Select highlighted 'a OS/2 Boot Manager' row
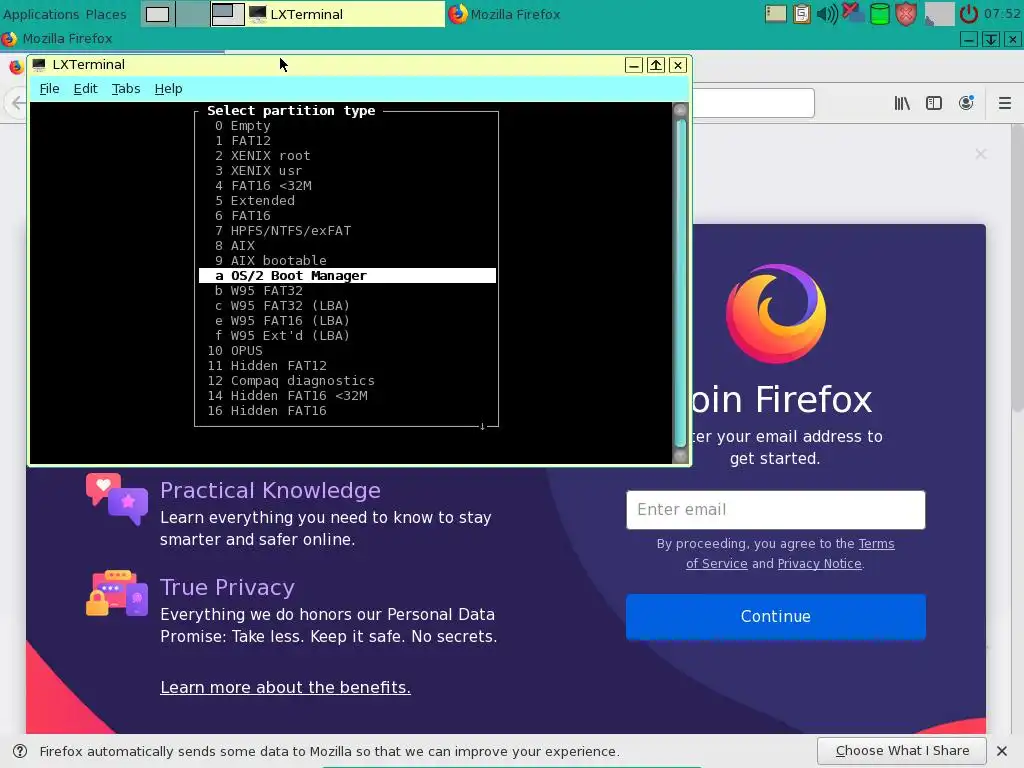 [x=347, y=276]
